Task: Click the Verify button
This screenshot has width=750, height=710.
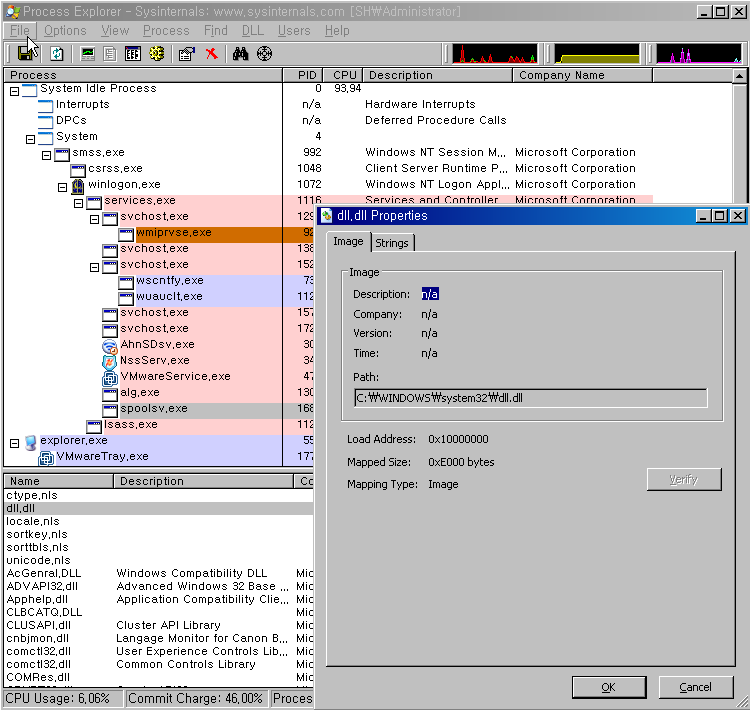Action: point(684,479)
